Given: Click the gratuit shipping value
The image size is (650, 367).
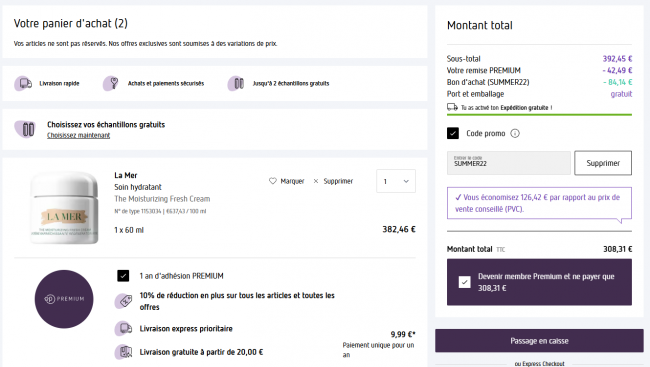Looking at the screenshot, I should (x=621, y=94).
